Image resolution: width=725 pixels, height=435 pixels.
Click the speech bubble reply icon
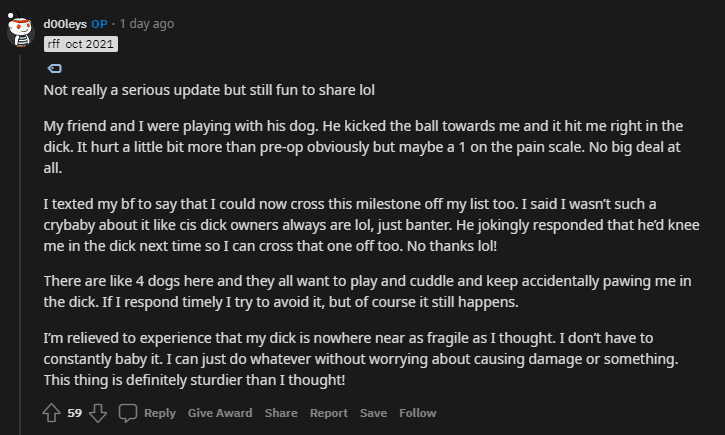[128, 413]
